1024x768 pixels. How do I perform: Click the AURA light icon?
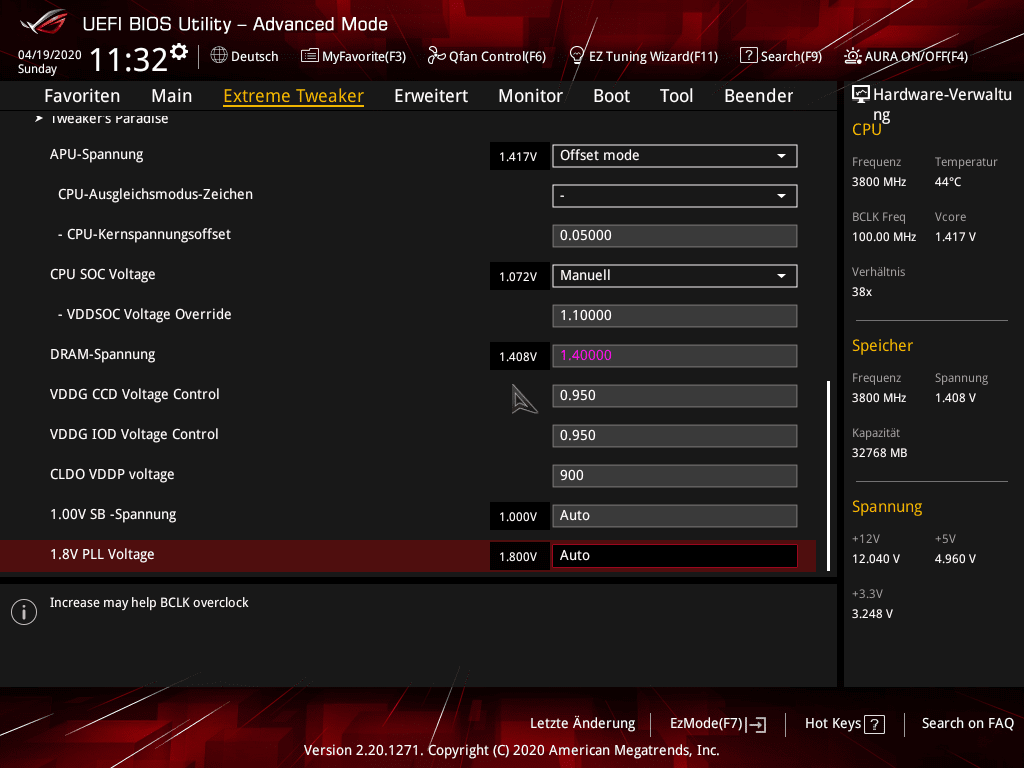tap(852, 56)
